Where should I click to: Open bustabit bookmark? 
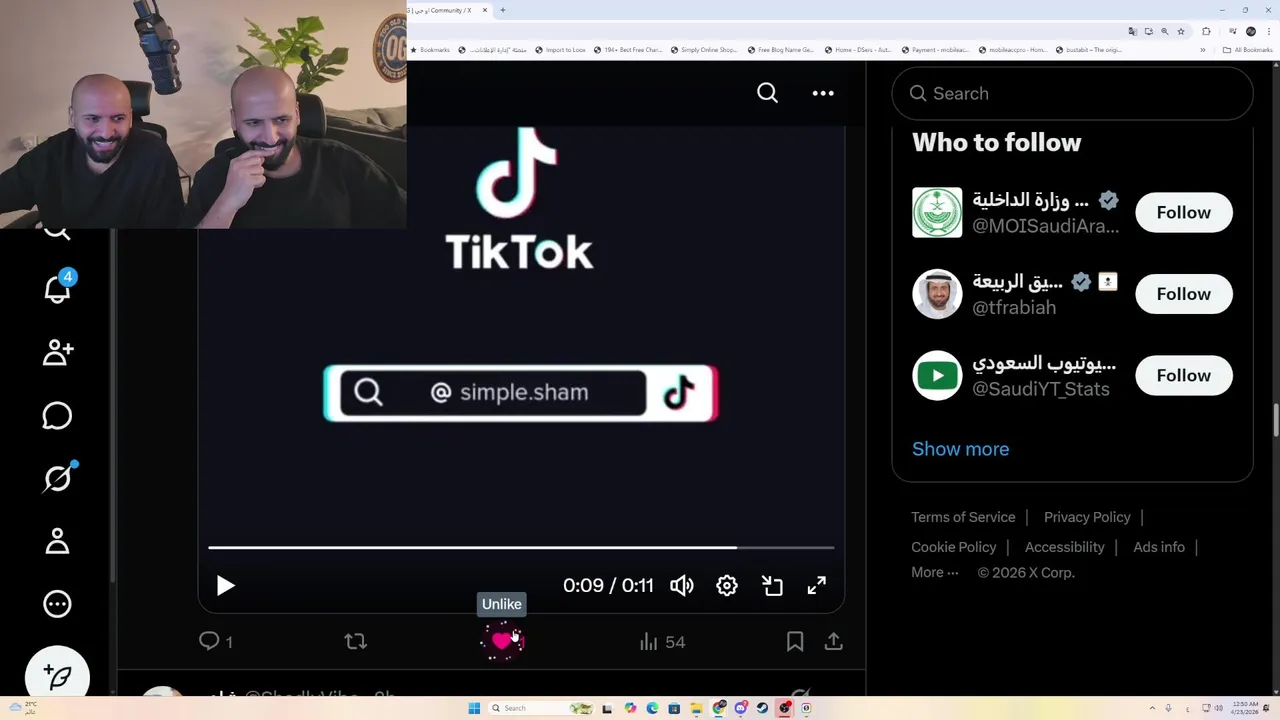(1089, 50)
